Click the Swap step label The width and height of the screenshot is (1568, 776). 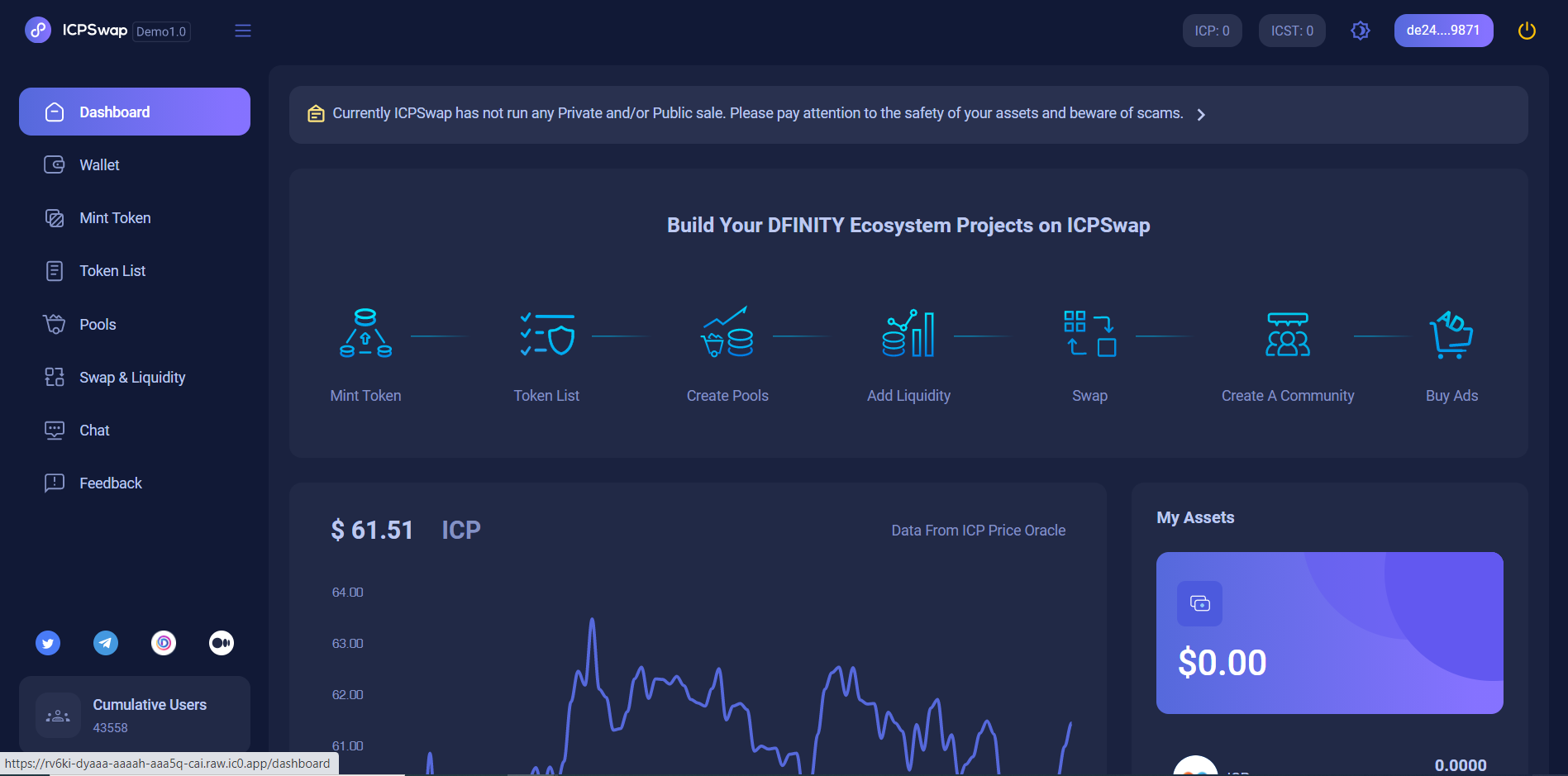(x=1089, y=396)
